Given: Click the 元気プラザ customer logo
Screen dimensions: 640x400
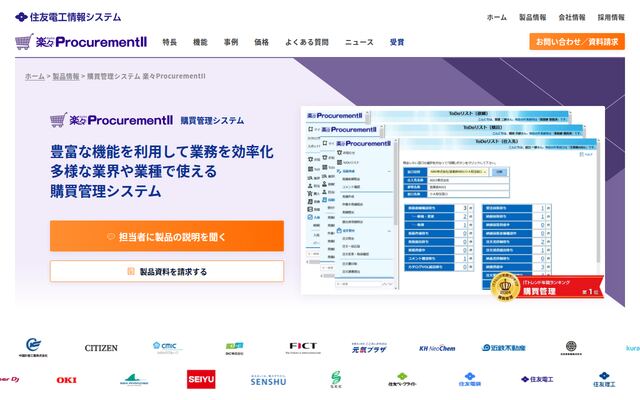Looking at the screenshot, I should tap(369, 348).
